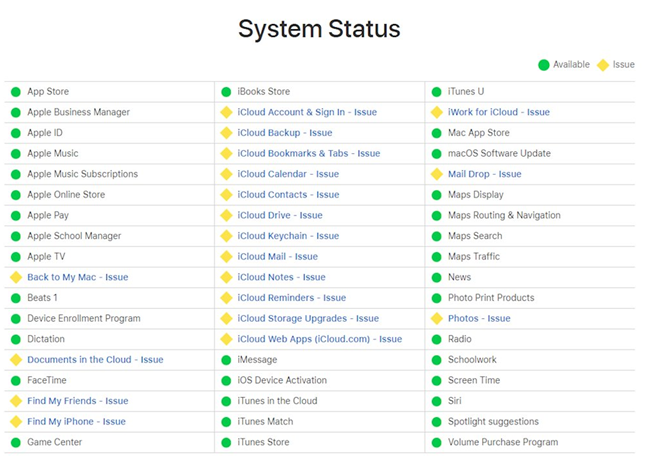The height and width of the screenshot is (473, 660).
Task: Click yellow diamond icon next to iCloud Backup
Action: (226, 133)
